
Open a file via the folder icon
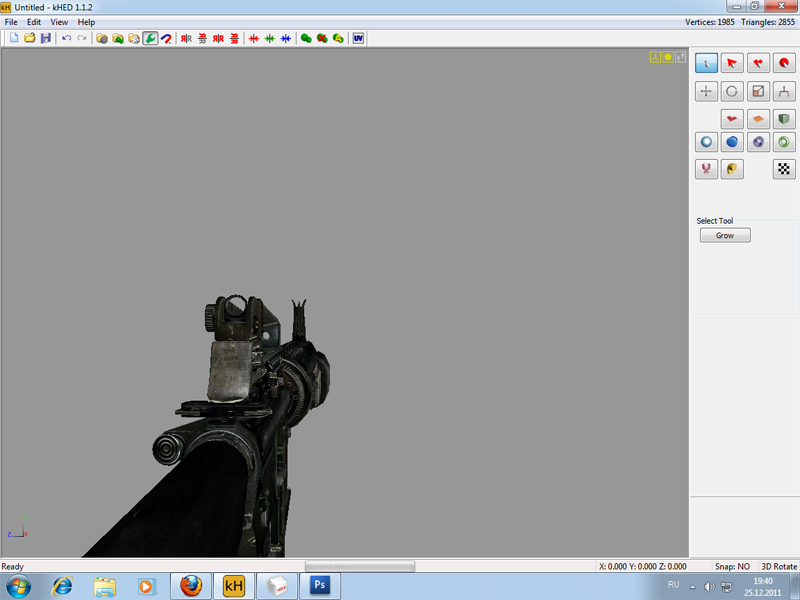[x=30, y=38]
